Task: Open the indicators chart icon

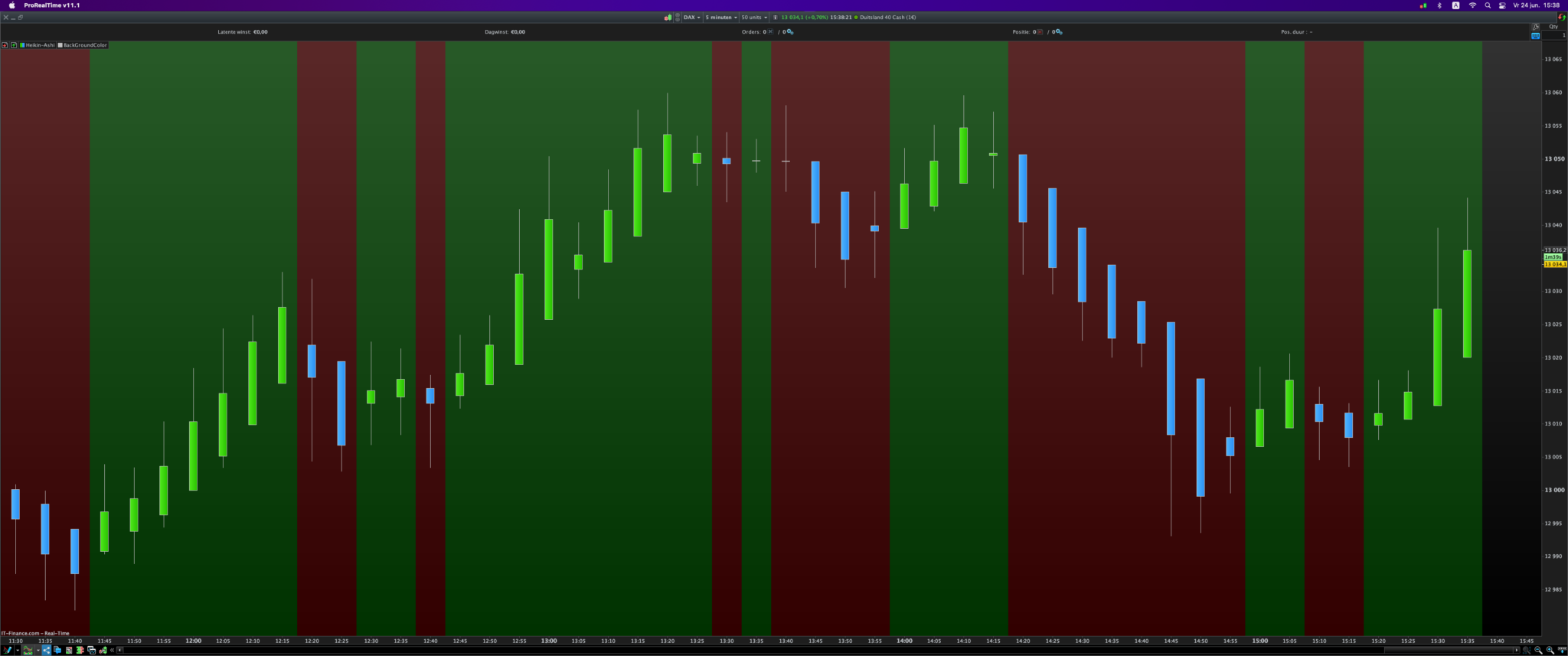Action: click(x=28, y=650)
